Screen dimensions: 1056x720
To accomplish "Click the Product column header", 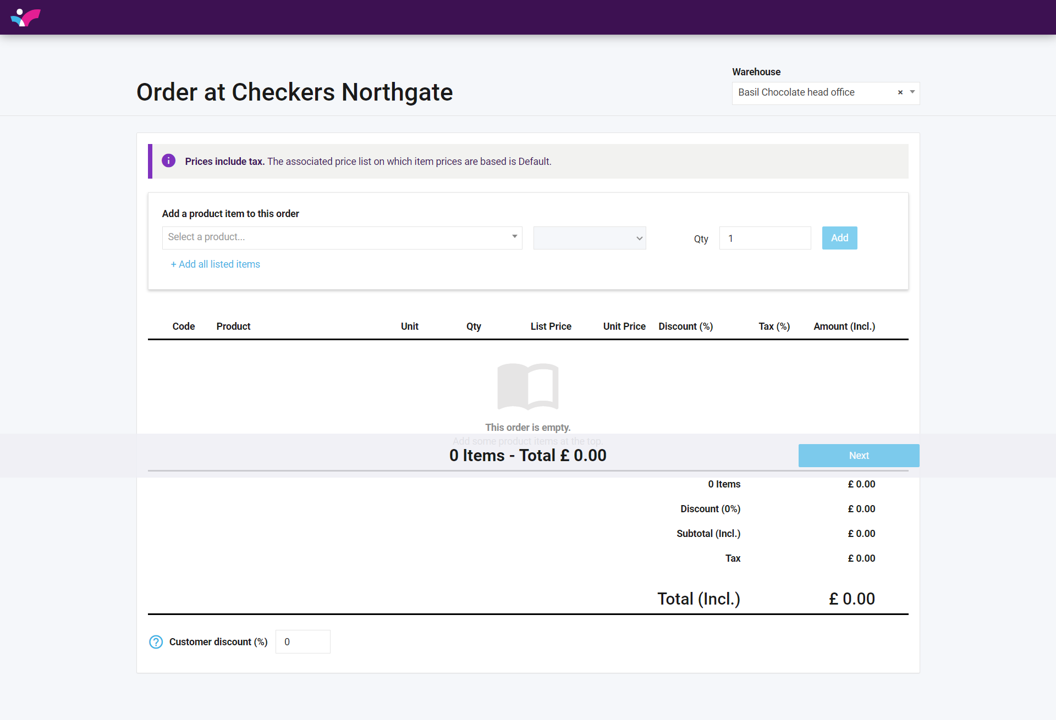I will (233, 326).
